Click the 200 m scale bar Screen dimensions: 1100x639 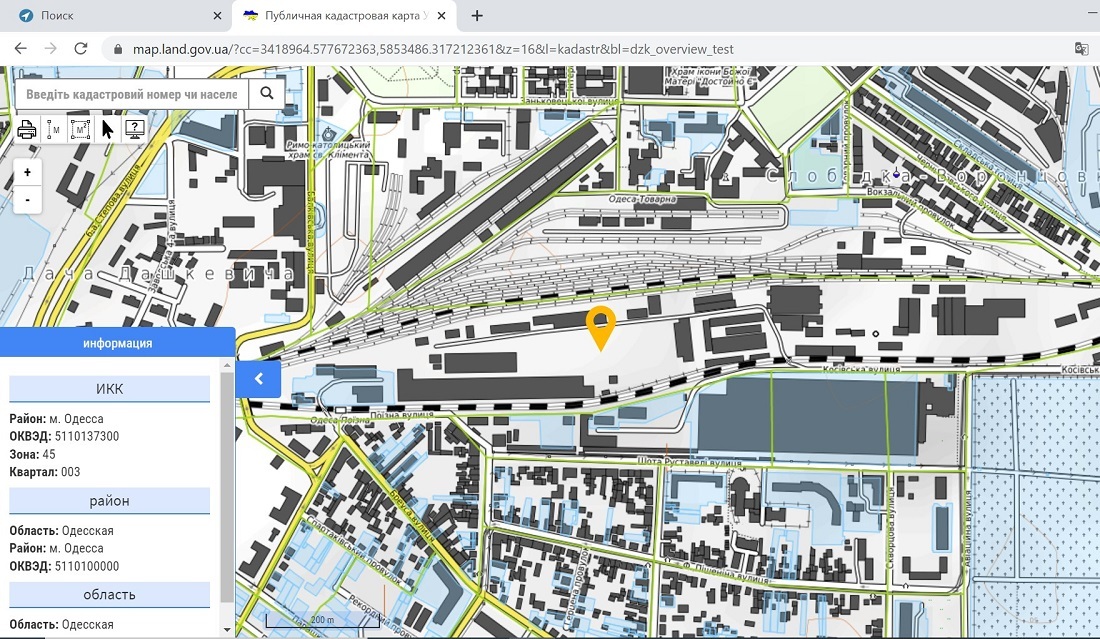[322, 621]
